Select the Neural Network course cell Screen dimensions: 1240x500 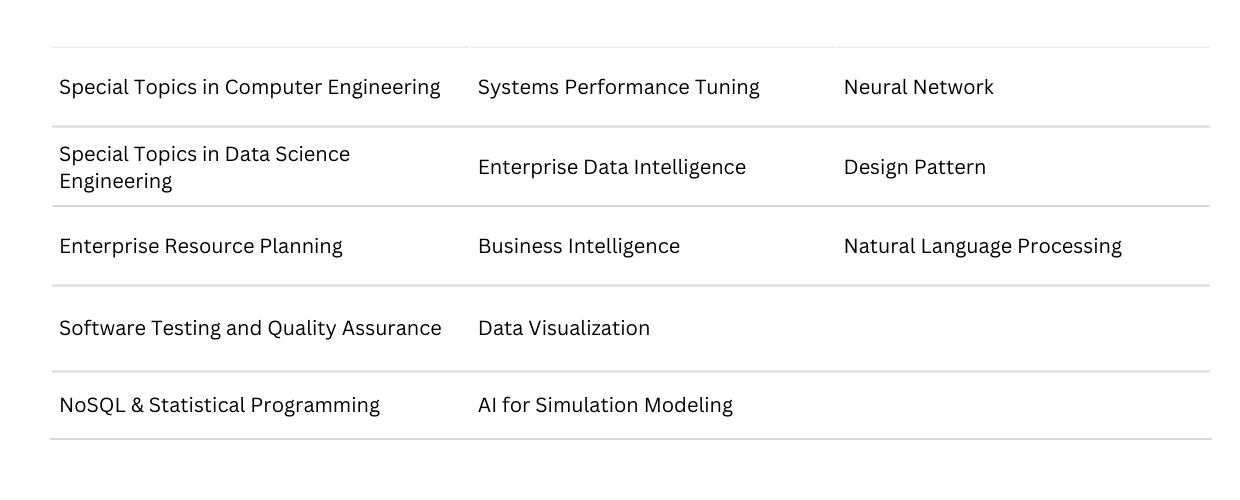[918, 87]
